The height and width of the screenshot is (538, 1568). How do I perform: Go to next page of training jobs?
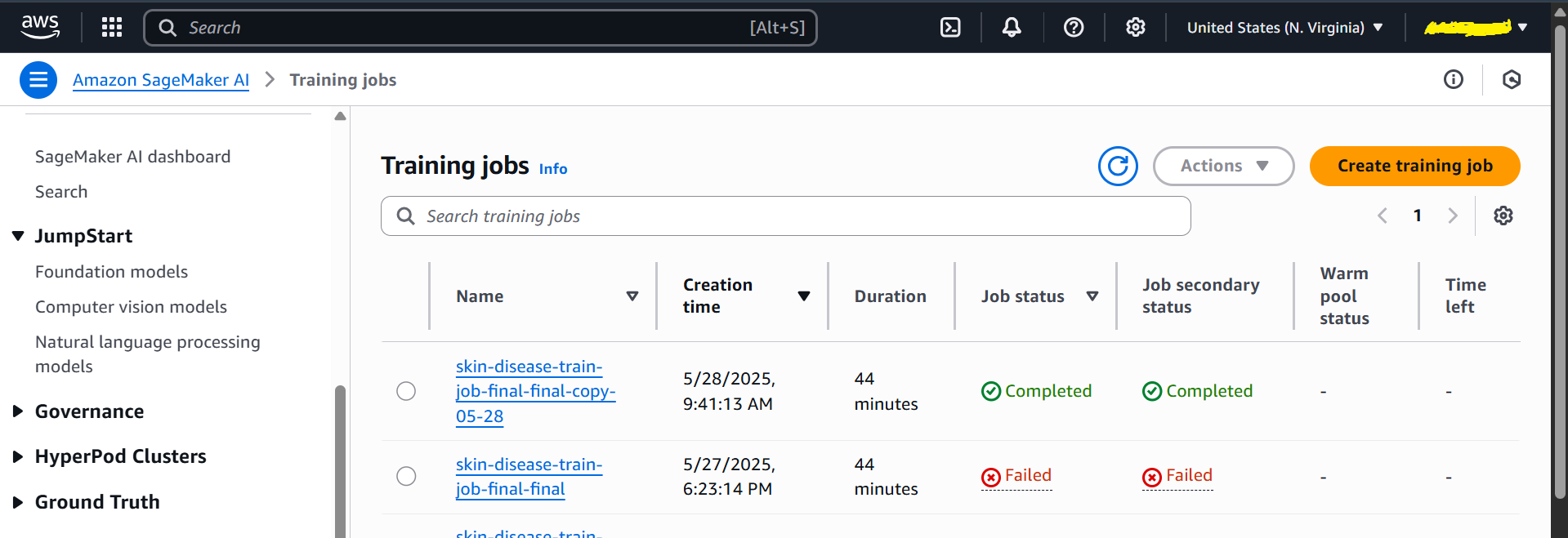1452,216
